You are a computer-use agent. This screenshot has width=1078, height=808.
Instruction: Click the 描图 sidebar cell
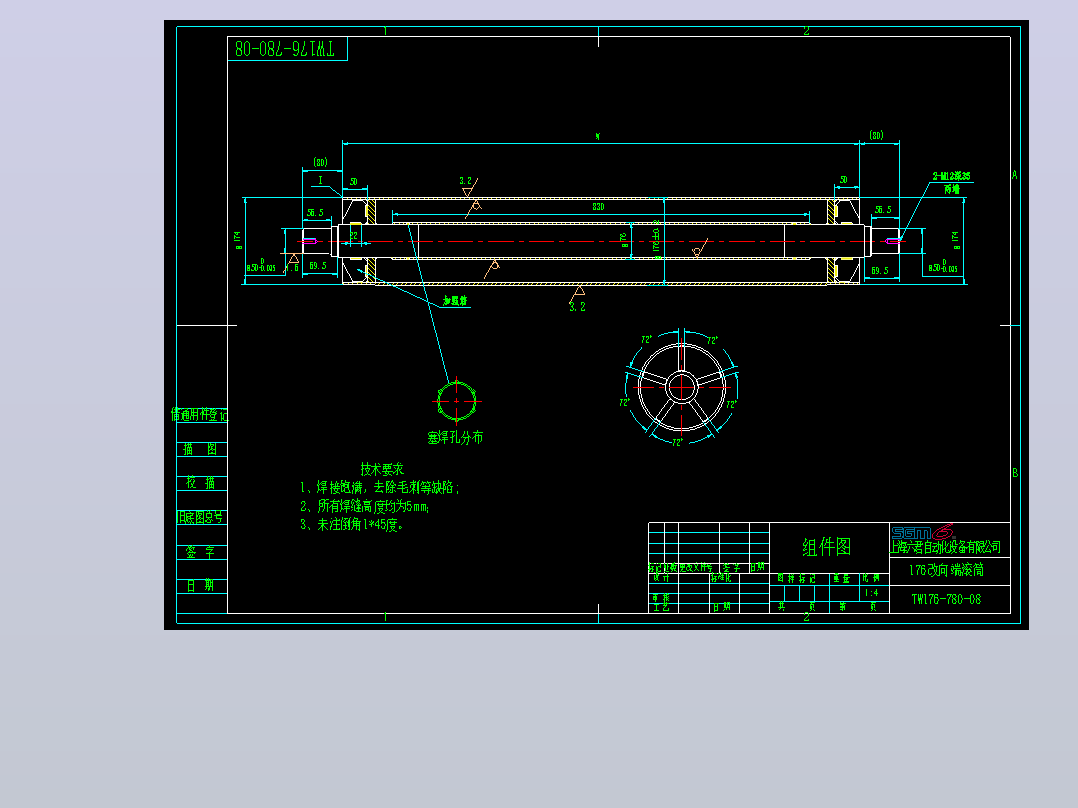click(x=201, y=449)
